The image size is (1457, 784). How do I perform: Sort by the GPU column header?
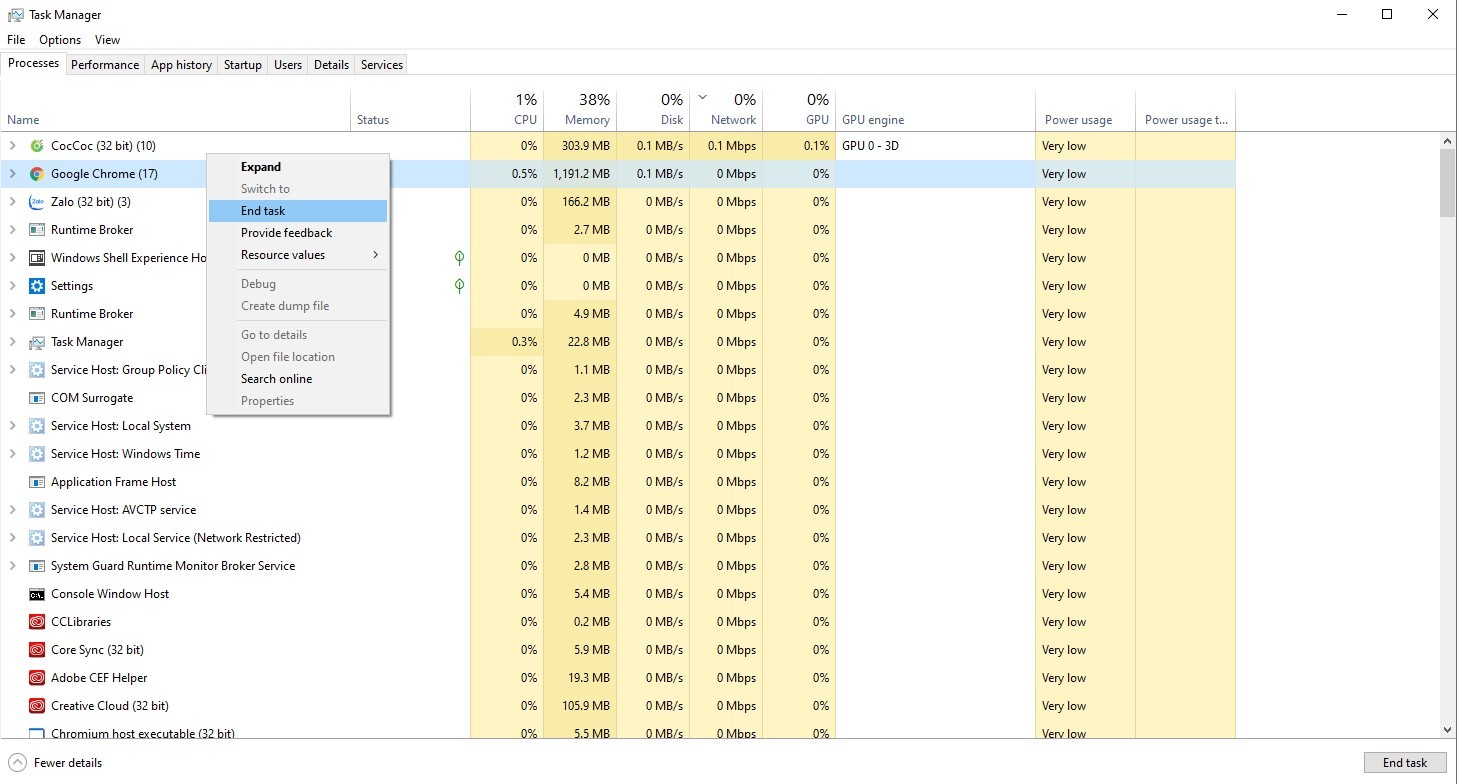click(799, 110)
